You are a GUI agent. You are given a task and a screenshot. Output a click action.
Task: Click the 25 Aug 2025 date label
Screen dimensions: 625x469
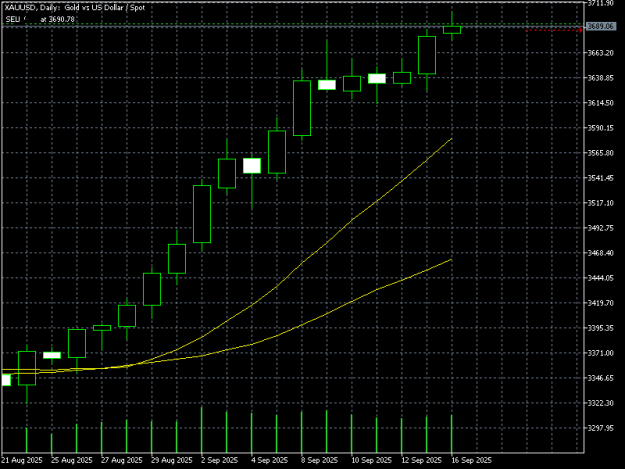[72, 460]
